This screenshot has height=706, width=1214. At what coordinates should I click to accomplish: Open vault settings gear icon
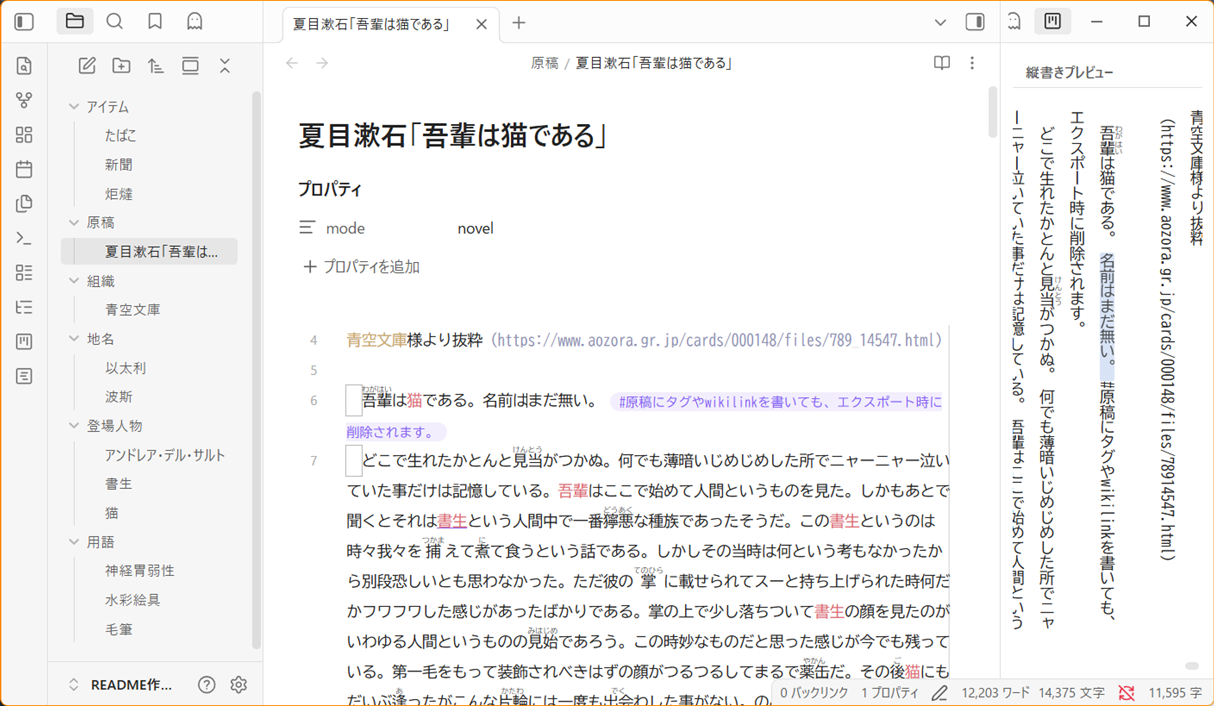coord(238,685)
